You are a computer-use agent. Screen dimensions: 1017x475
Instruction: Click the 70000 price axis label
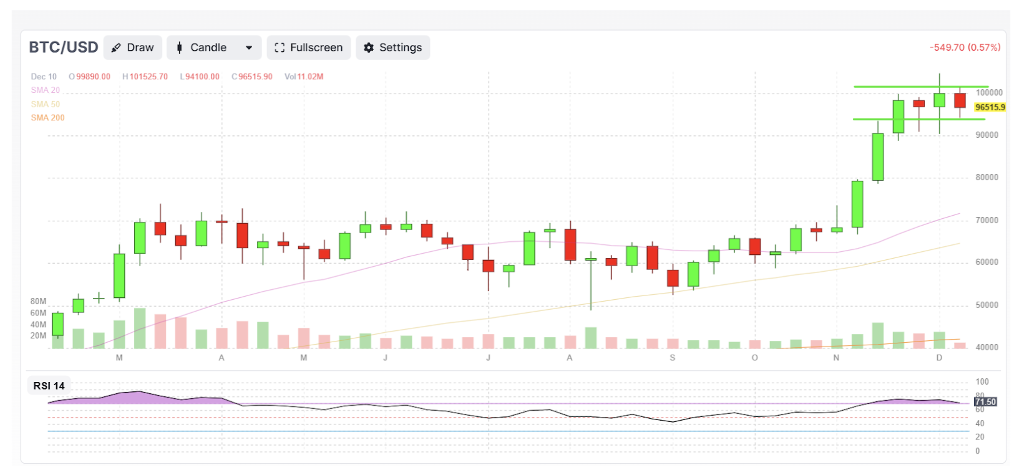point(988,221)
